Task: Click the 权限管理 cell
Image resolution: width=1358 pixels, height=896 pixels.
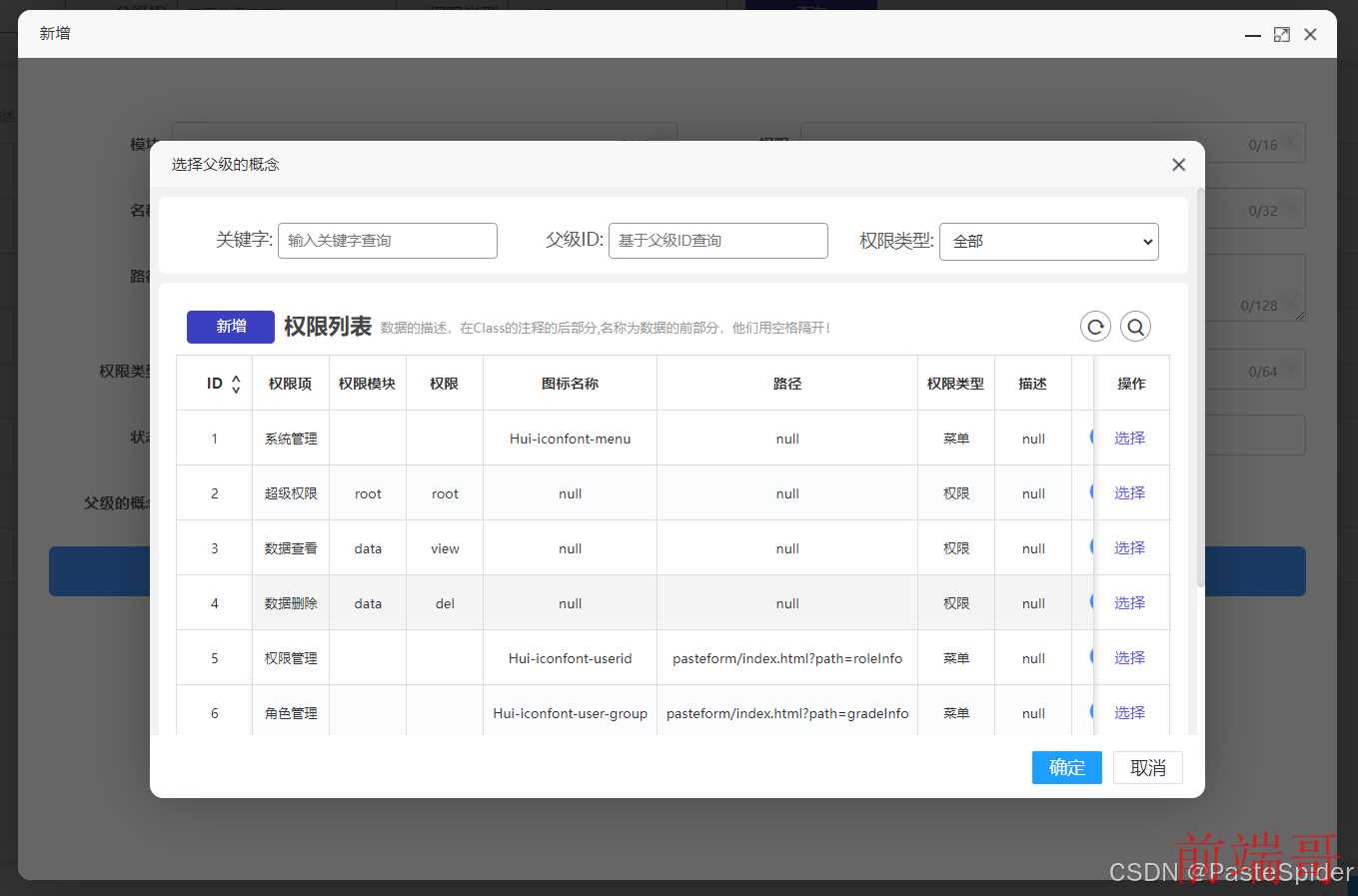Action: (x=291, y=658)
